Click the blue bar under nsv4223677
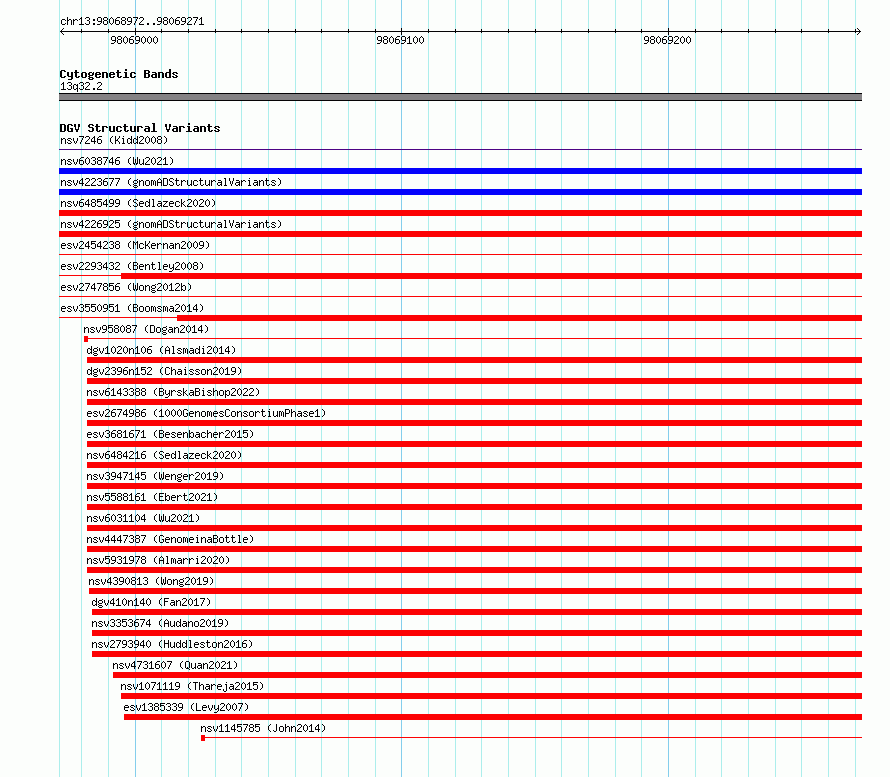Image resolution: width=890 pixels, height=777 pixels. [x=460, y=192]
